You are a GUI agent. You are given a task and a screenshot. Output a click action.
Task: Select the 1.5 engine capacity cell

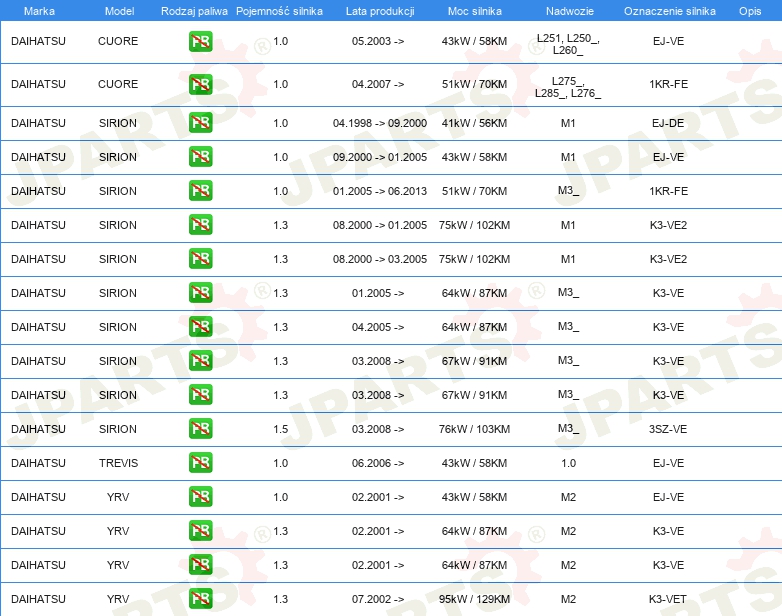click(x=281, y=429)
